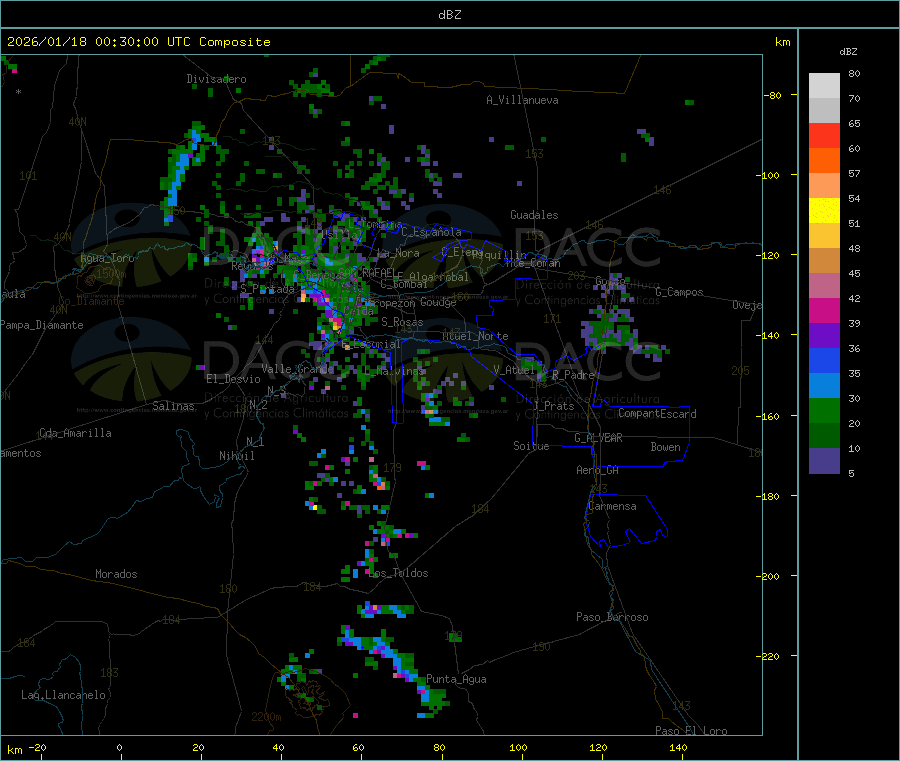Image resolution: width=900 pixels, height=761 pixels.
Task: Click the '65' value on dBZ legend
Action: point(854,123)
